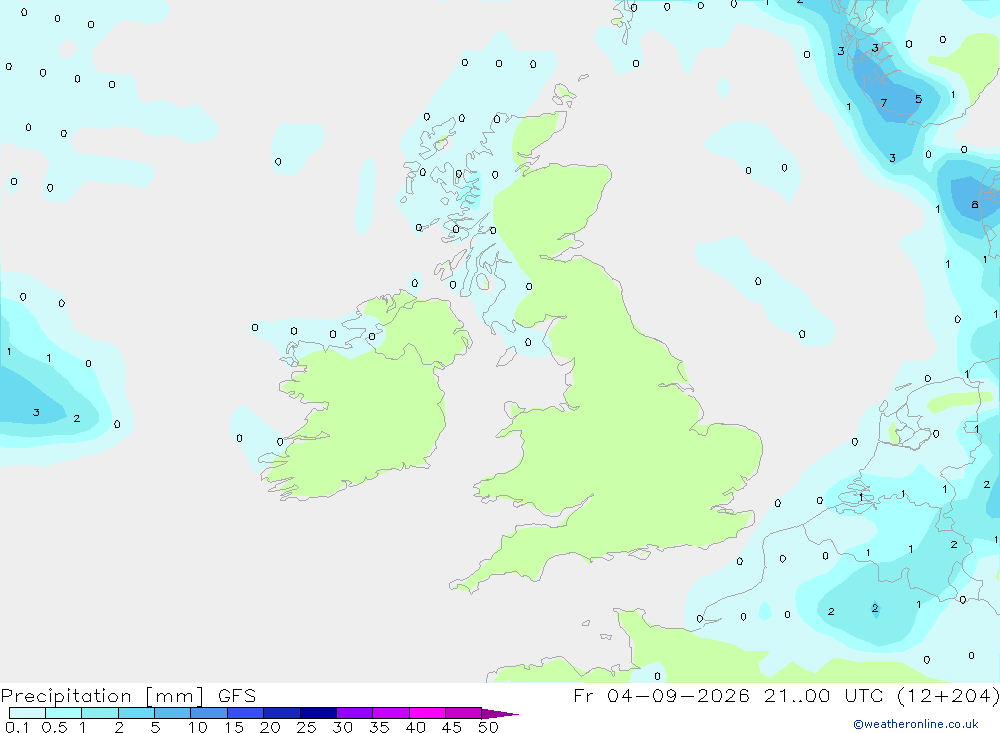The height and width of the screenshot is (733, 1000).
Task: Click the '8' precipitation value at right edge
Action: 974,205
